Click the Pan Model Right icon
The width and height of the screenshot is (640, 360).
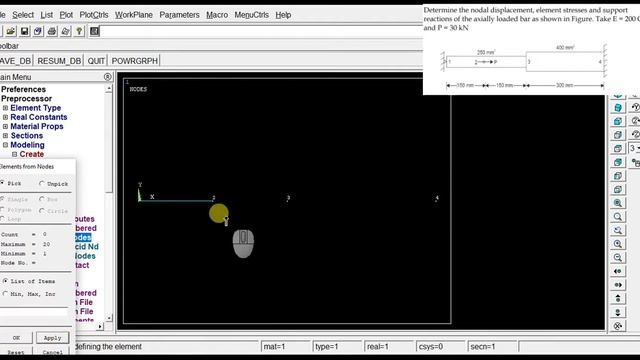tap(618, 285)
